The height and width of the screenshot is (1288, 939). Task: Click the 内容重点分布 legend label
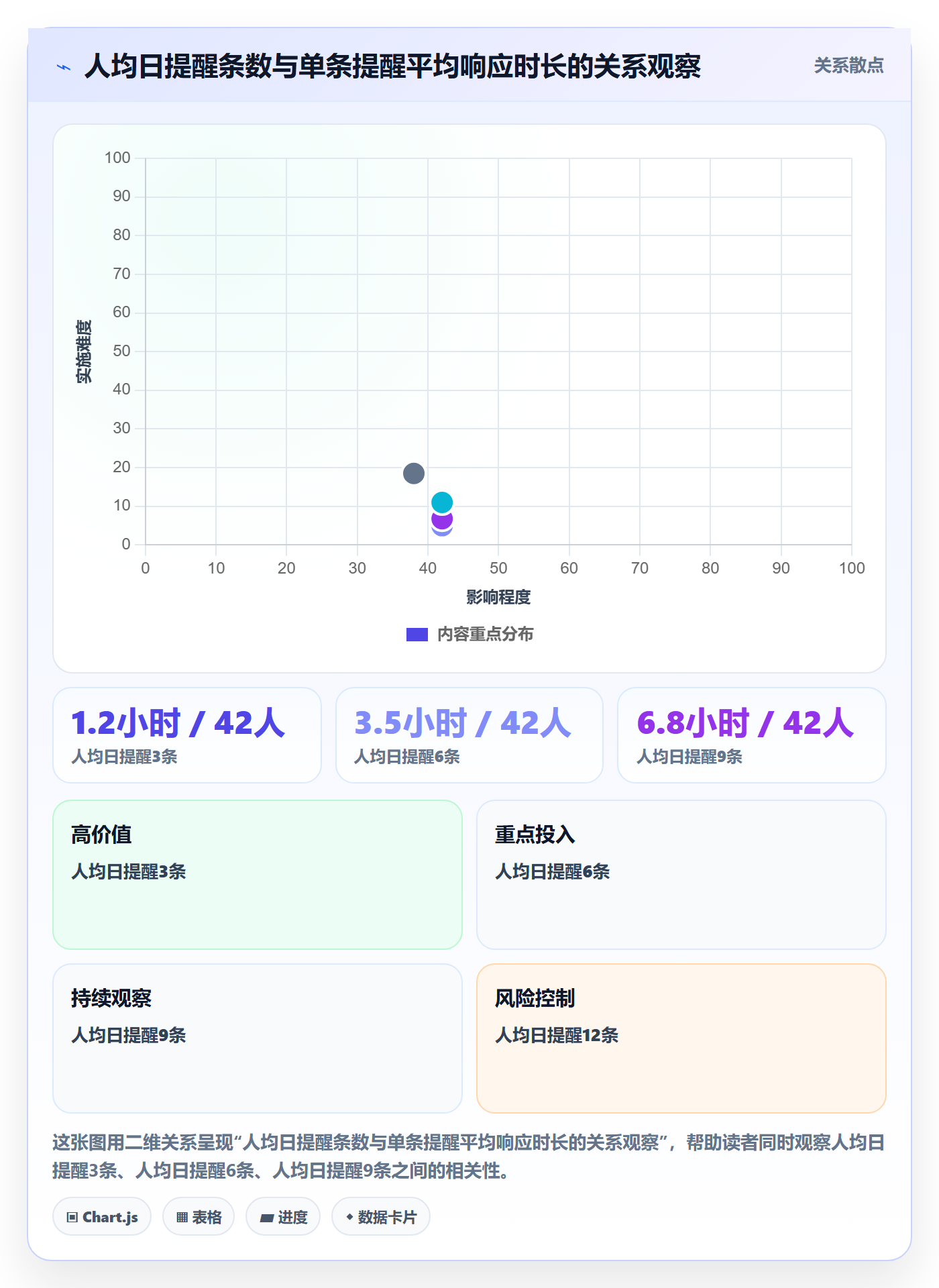click(485, 635)
